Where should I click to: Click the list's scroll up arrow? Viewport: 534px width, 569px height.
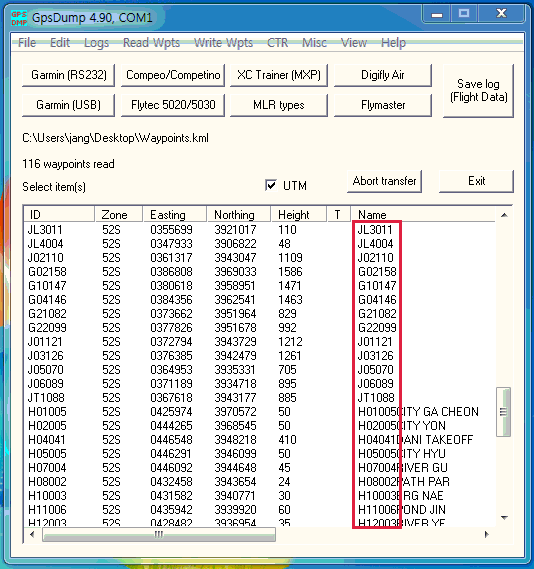[504, 215]
